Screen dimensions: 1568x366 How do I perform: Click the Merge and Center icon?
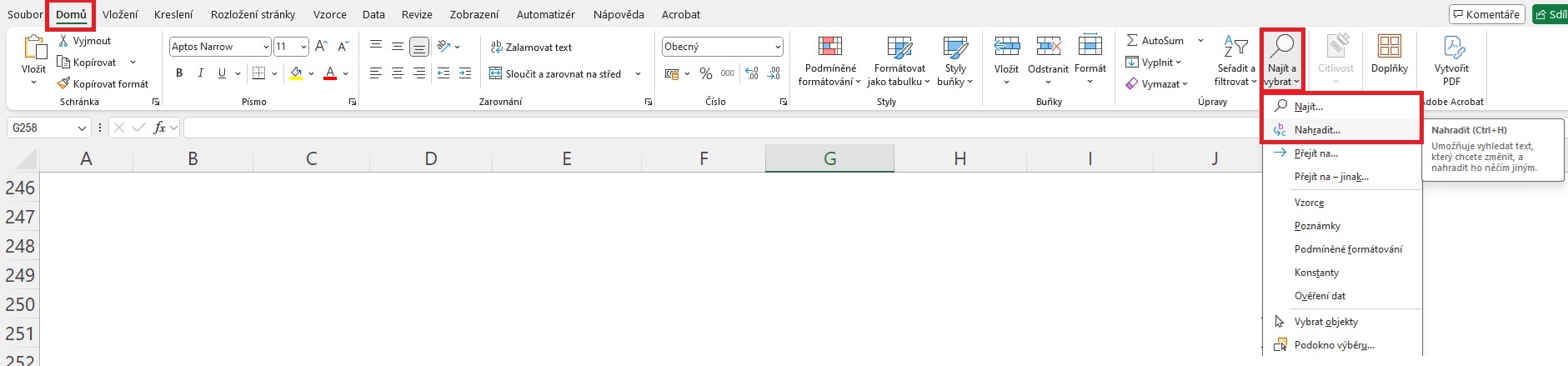(496, 74)
